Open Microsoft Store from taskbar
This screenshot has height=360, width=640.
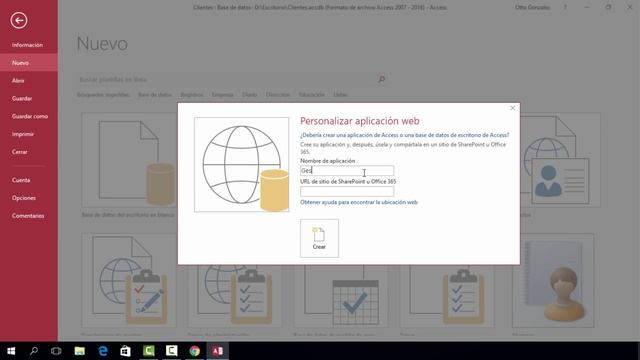pyautogui.click(x=125, y=351)
